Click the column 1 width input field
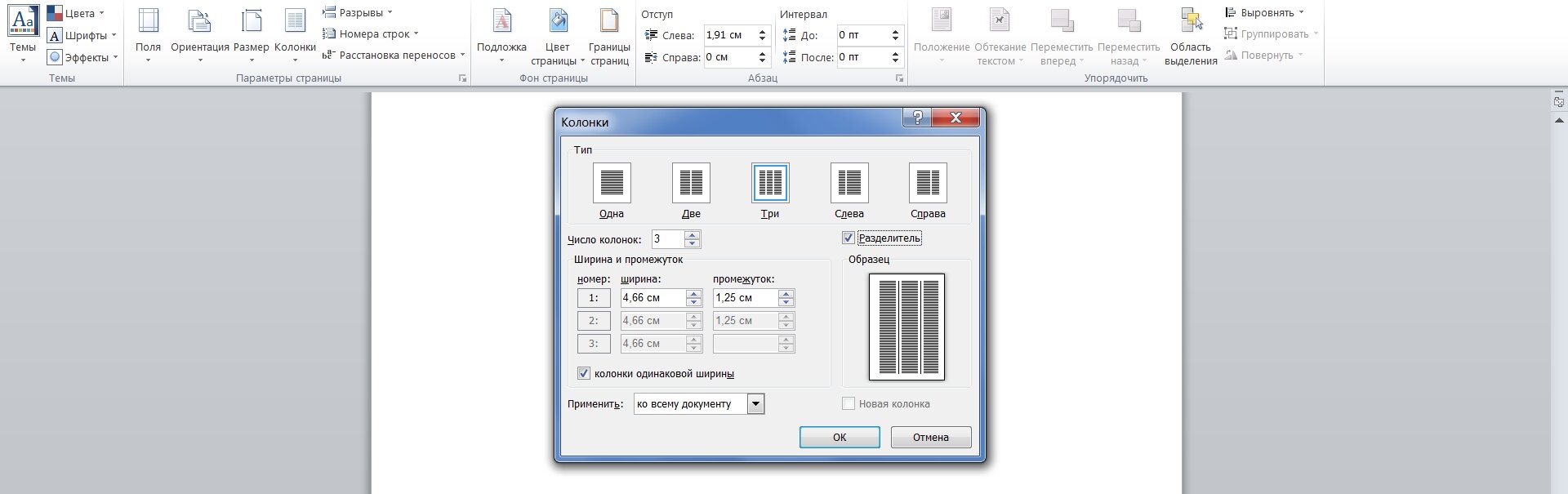This screenshot has width=1568, height=494. coord(653,298)
